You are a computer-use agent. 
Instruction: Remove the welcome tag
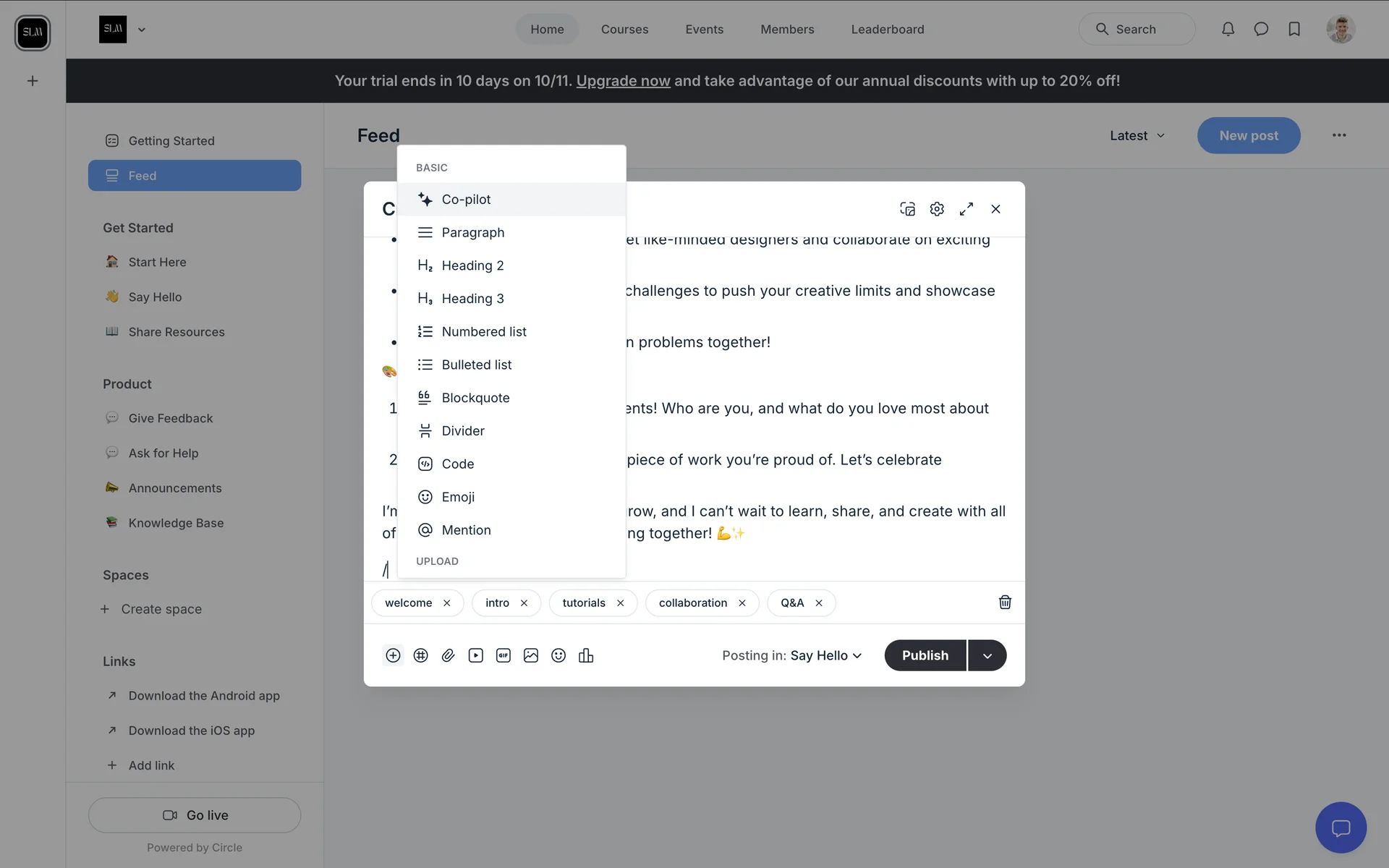pos(447,603)
